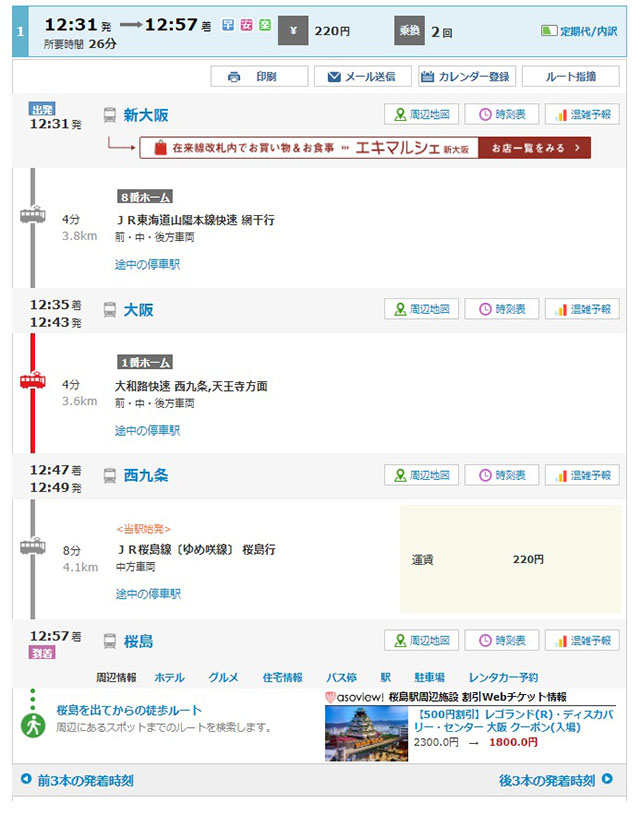640x815 pixels.
Task: Expand 途中の停車駅 under 網干行 train
Action: (147, 265)
